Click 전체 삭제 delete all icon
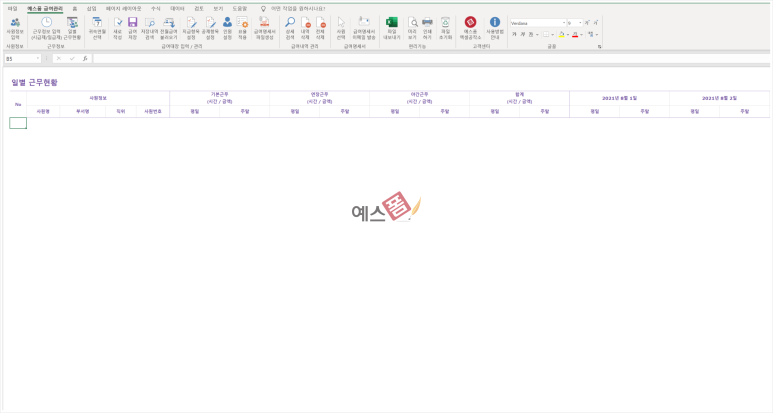 [320, 23]
